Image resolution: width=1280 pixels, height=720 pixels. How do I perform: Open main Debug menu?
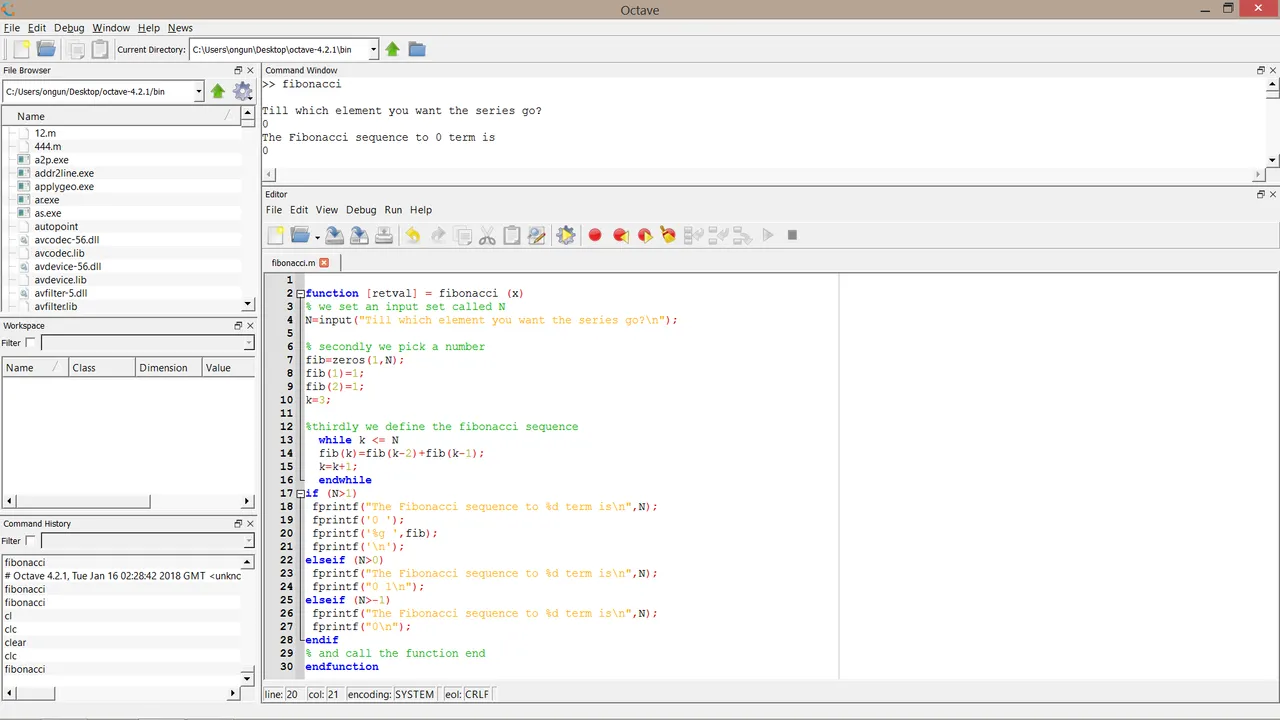point(69,28)
